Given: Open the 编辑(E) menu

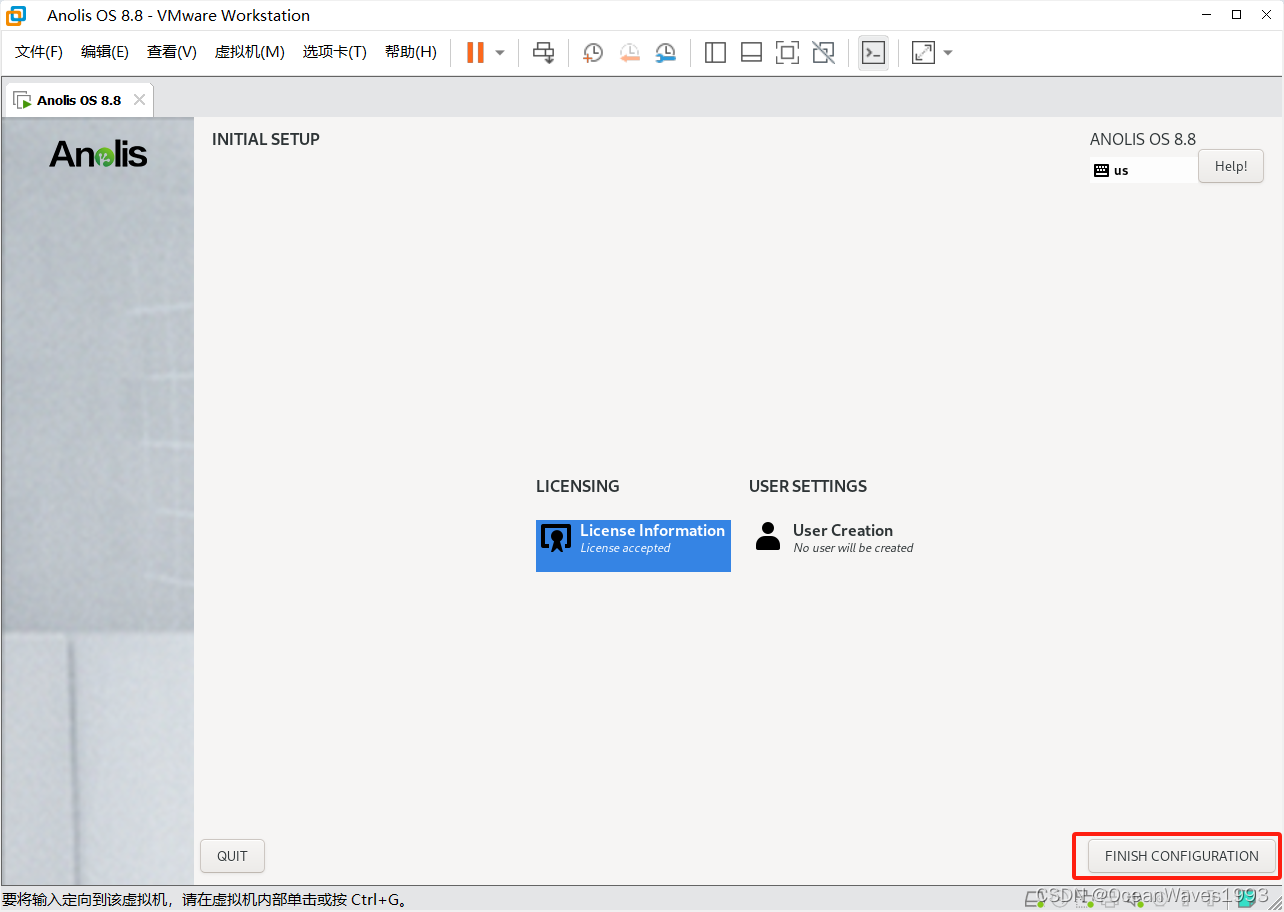Looking at the screenshot, I should click(105, 52).
